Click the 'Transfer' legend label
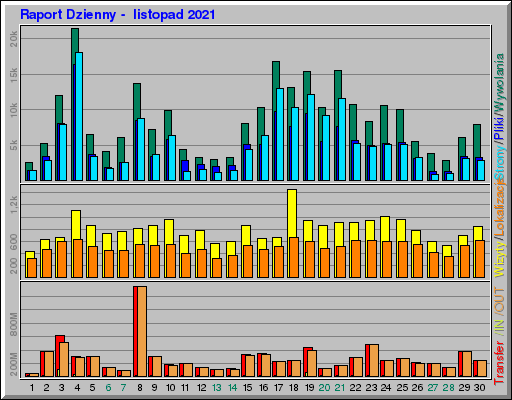 click(x=500, y=363)
